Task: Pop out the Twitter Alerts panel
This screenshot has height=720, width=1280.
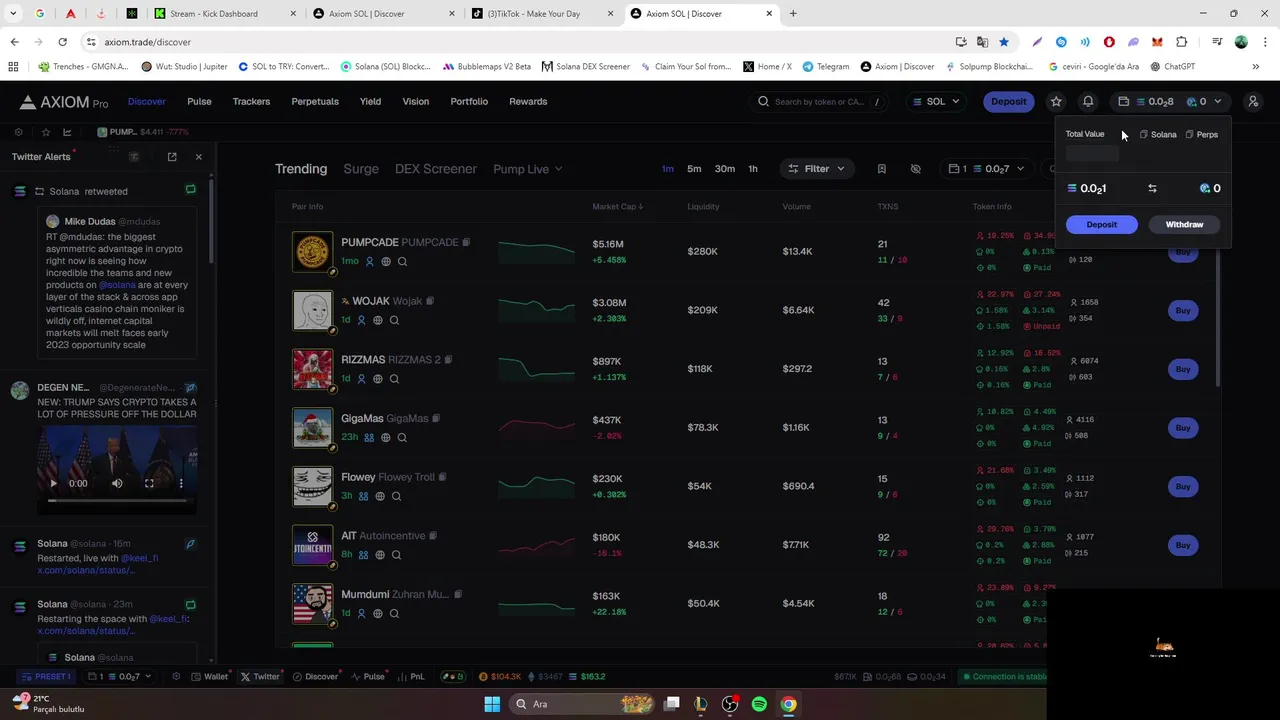Action: pos(172,157)
